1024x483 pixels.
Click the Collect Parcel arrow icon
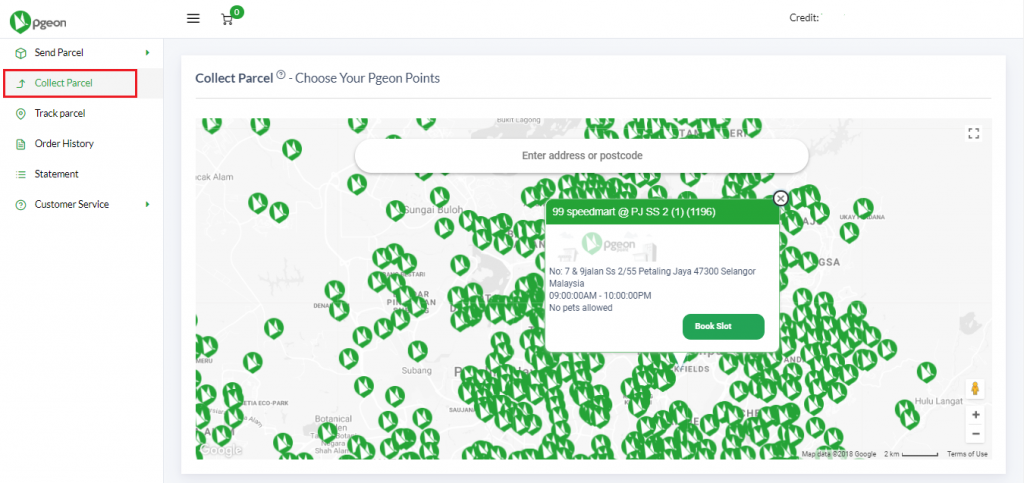pos(21,84)
